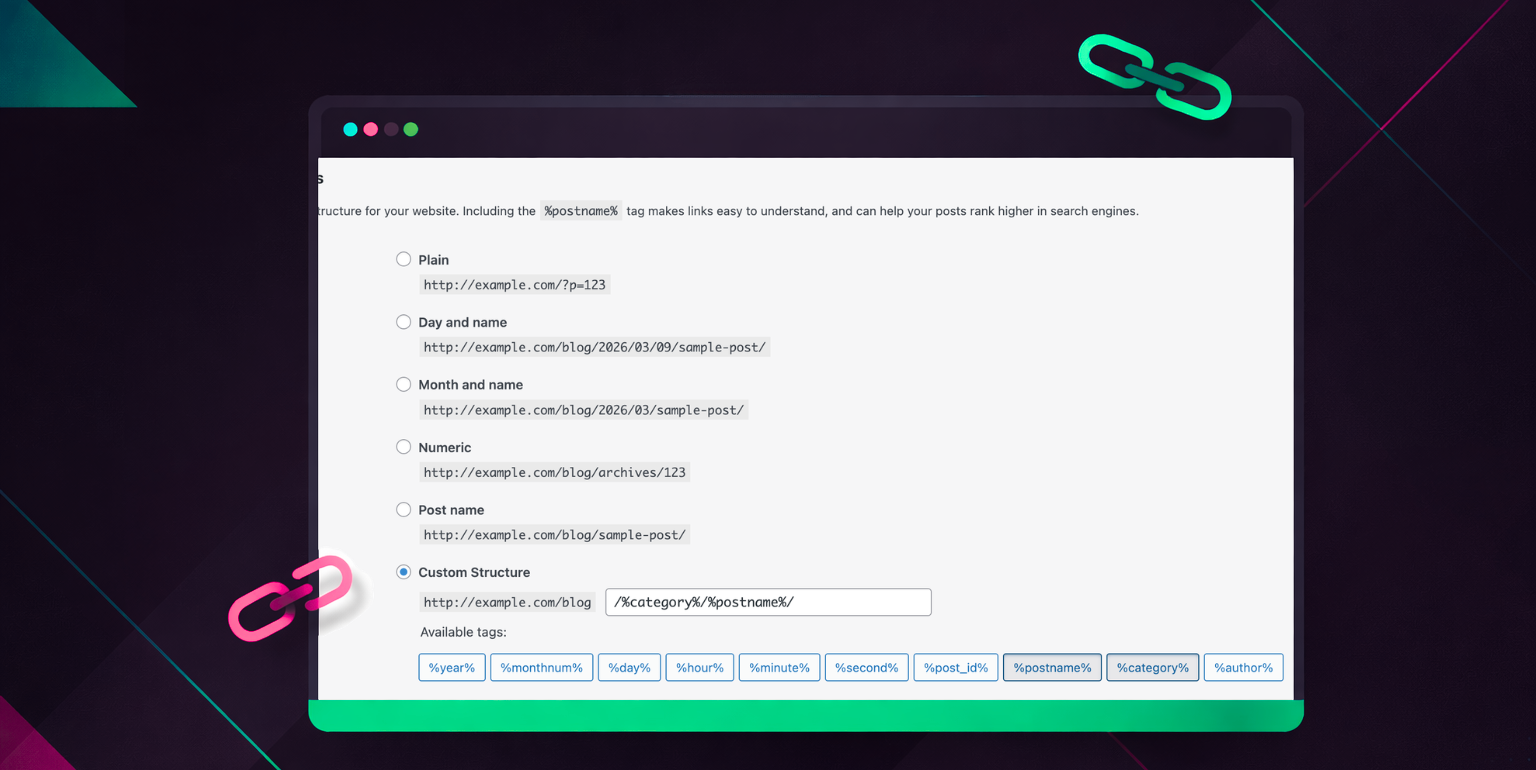
Task: Insert the %minute% tag
Action: 779,668
